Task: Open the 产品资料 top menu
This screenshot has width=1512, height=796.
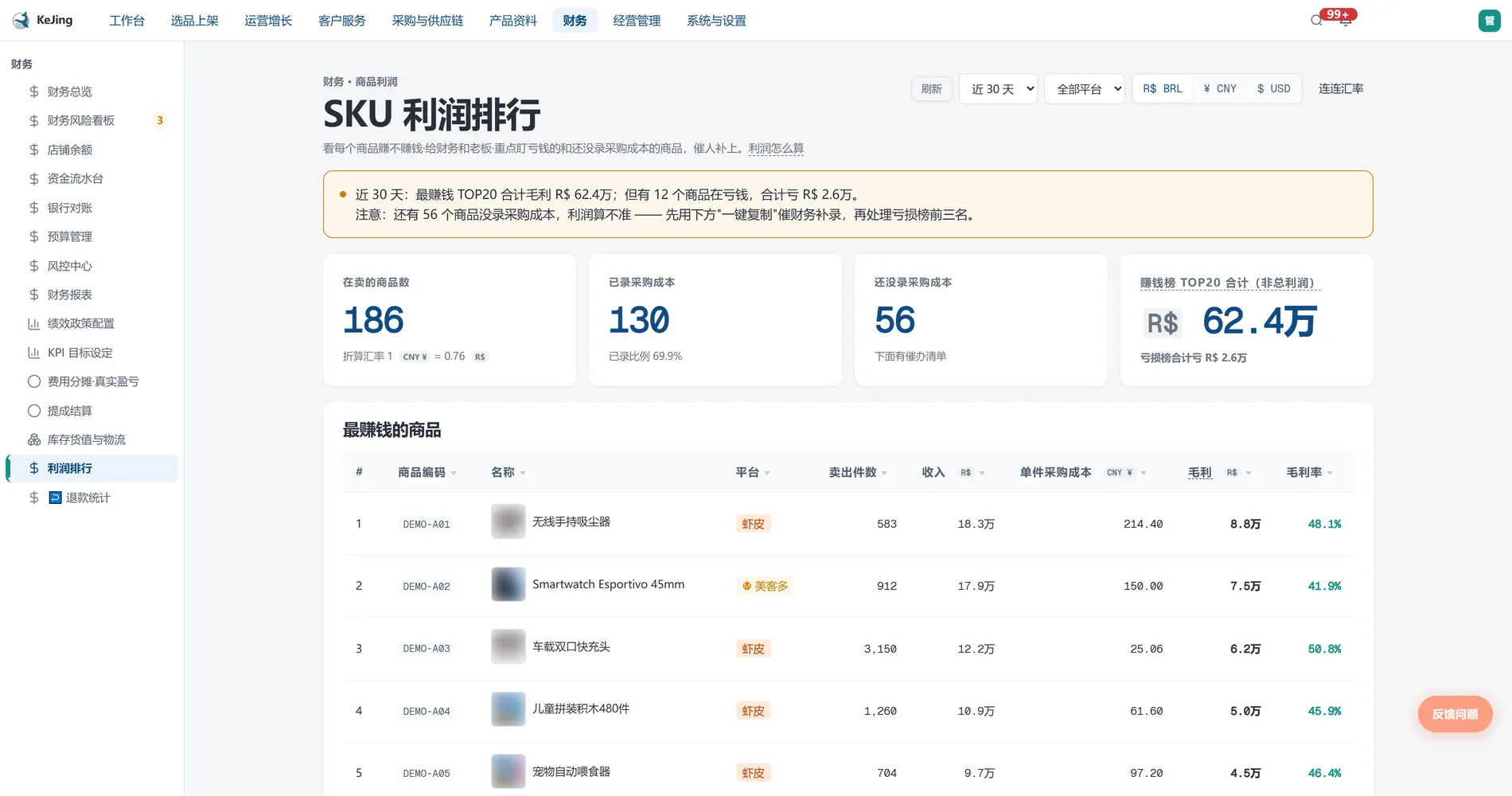Action: tap(512, 21)
